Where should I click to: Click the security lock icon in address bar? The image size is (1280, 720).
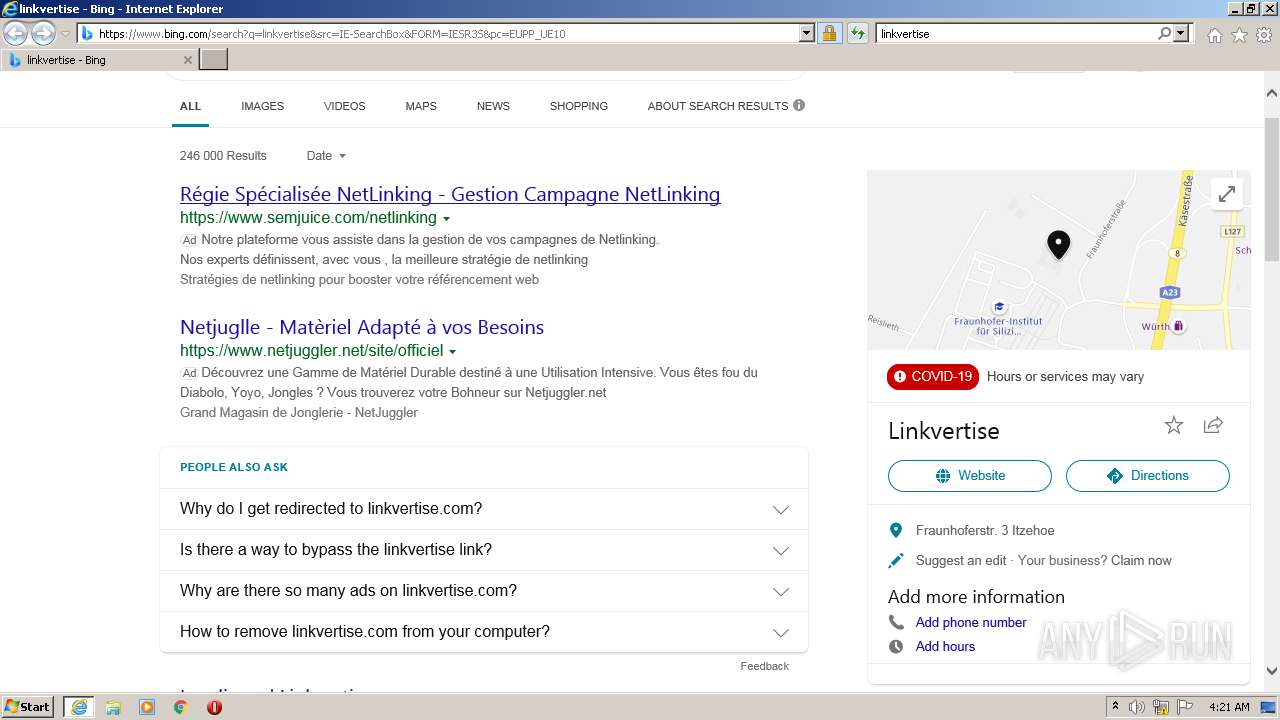829,33
